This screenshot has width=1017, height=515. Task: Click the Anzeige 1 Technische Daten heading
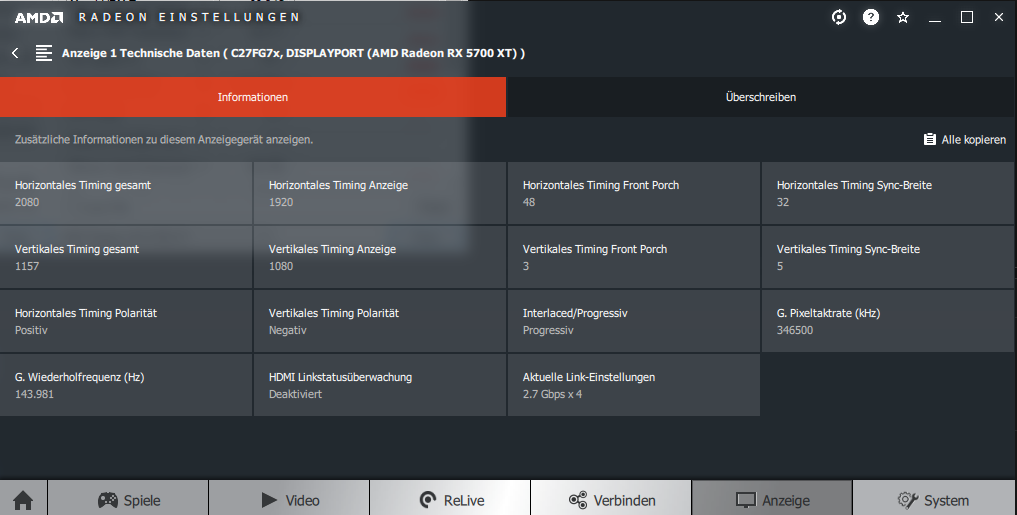point(293,53)
